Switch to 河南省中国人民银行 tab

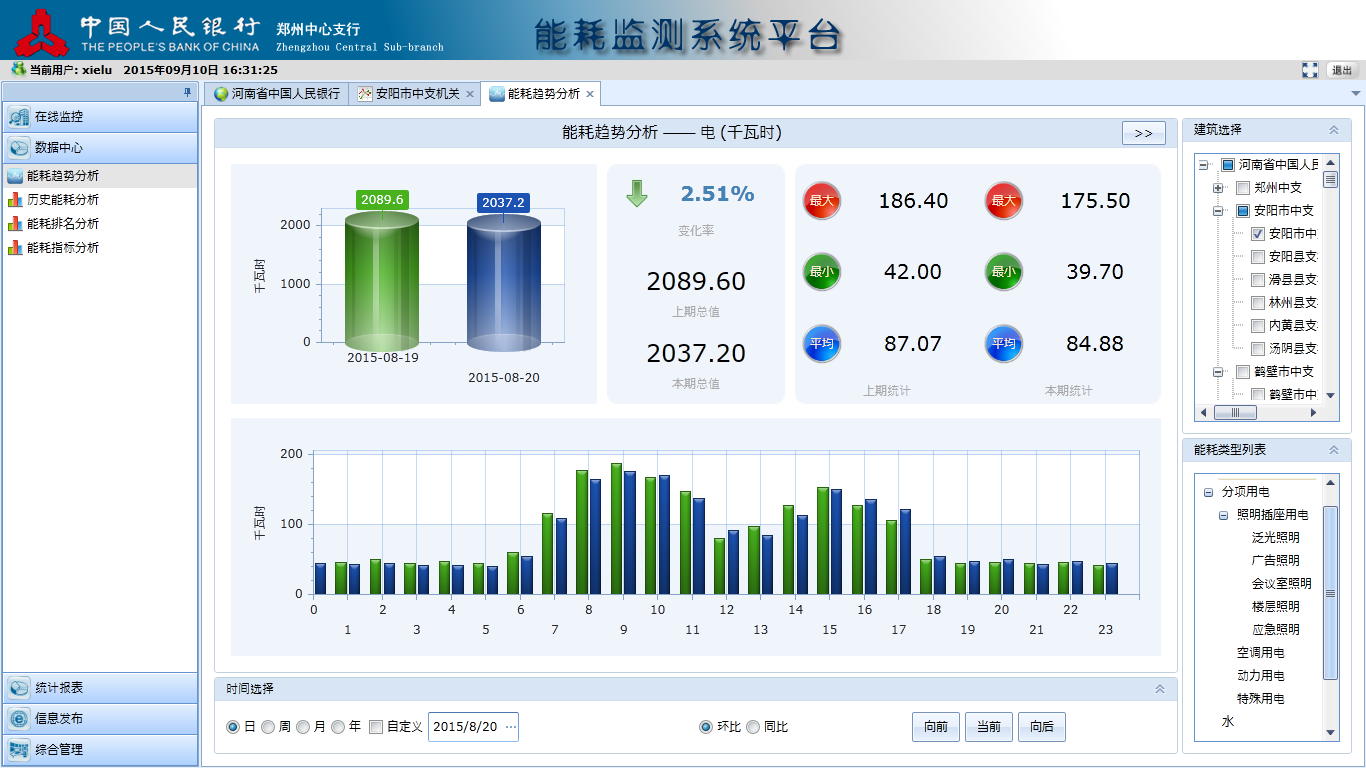277,94
